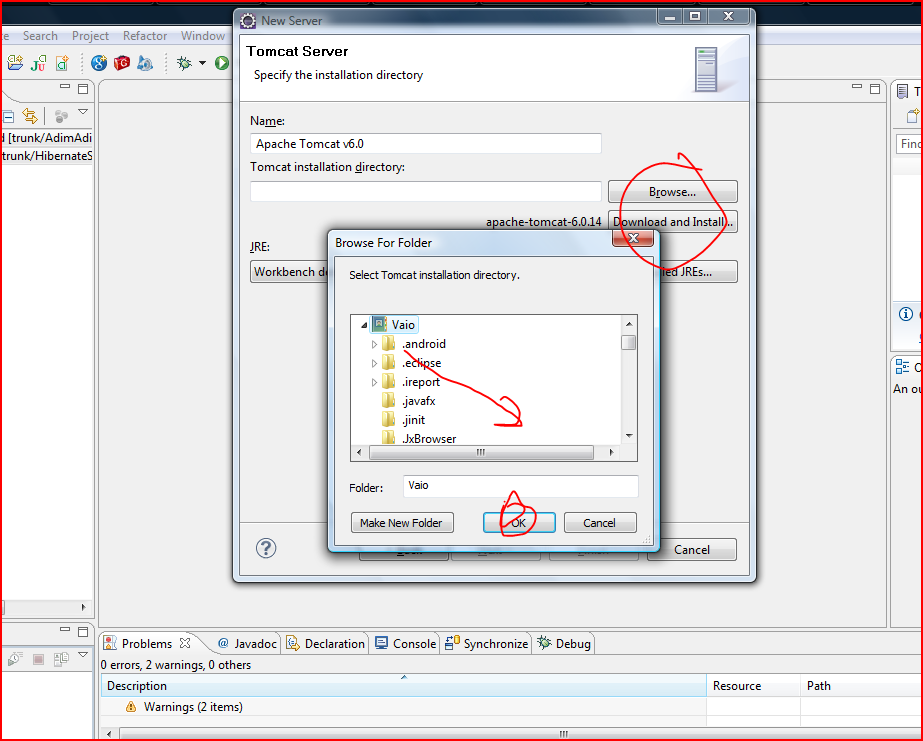Minimize the Package Explorer panel
The height and width of the screenshot is (741, 923).
pos(65,87)
